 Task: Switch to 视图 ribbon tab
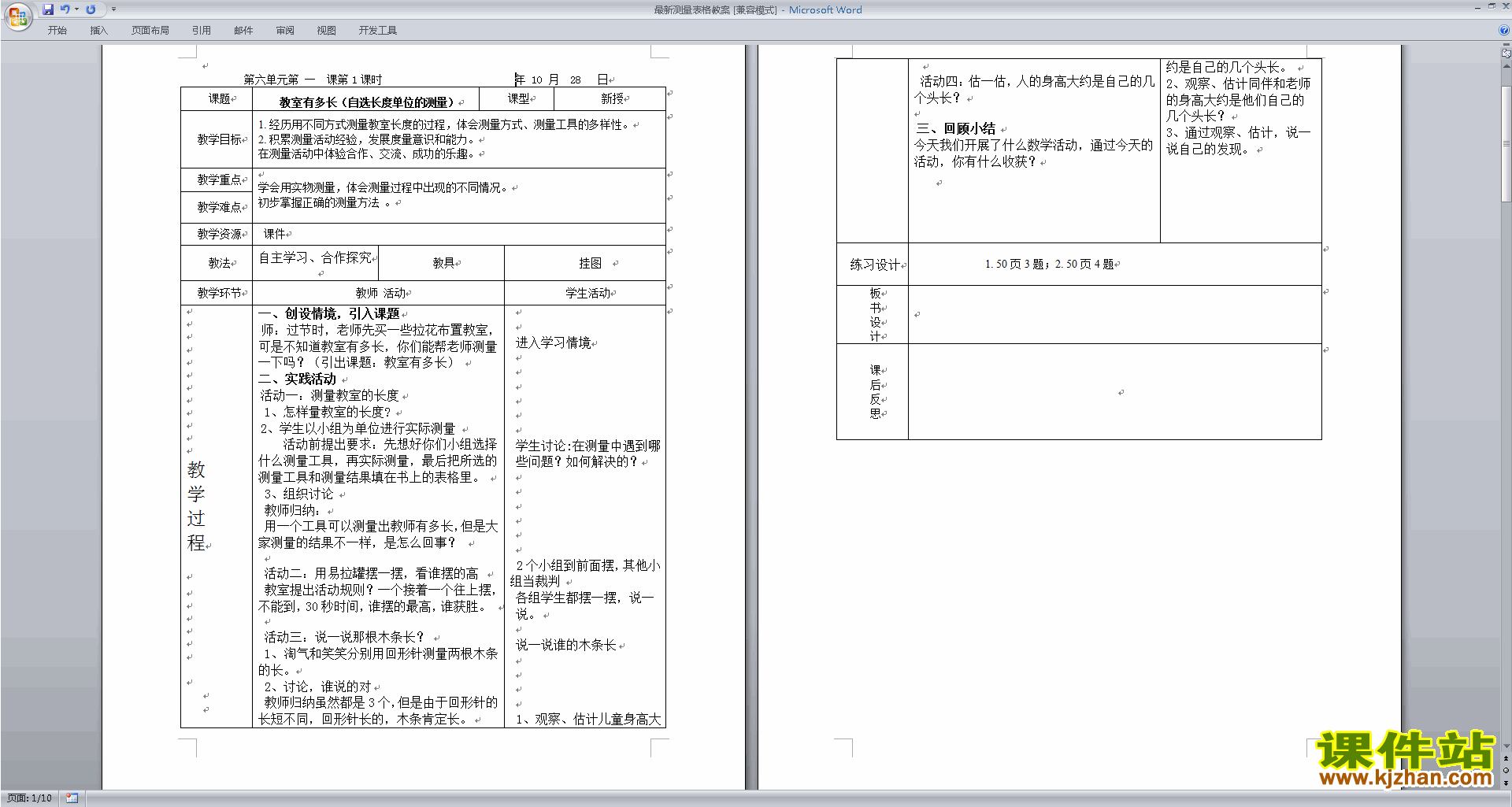(327, 31)
